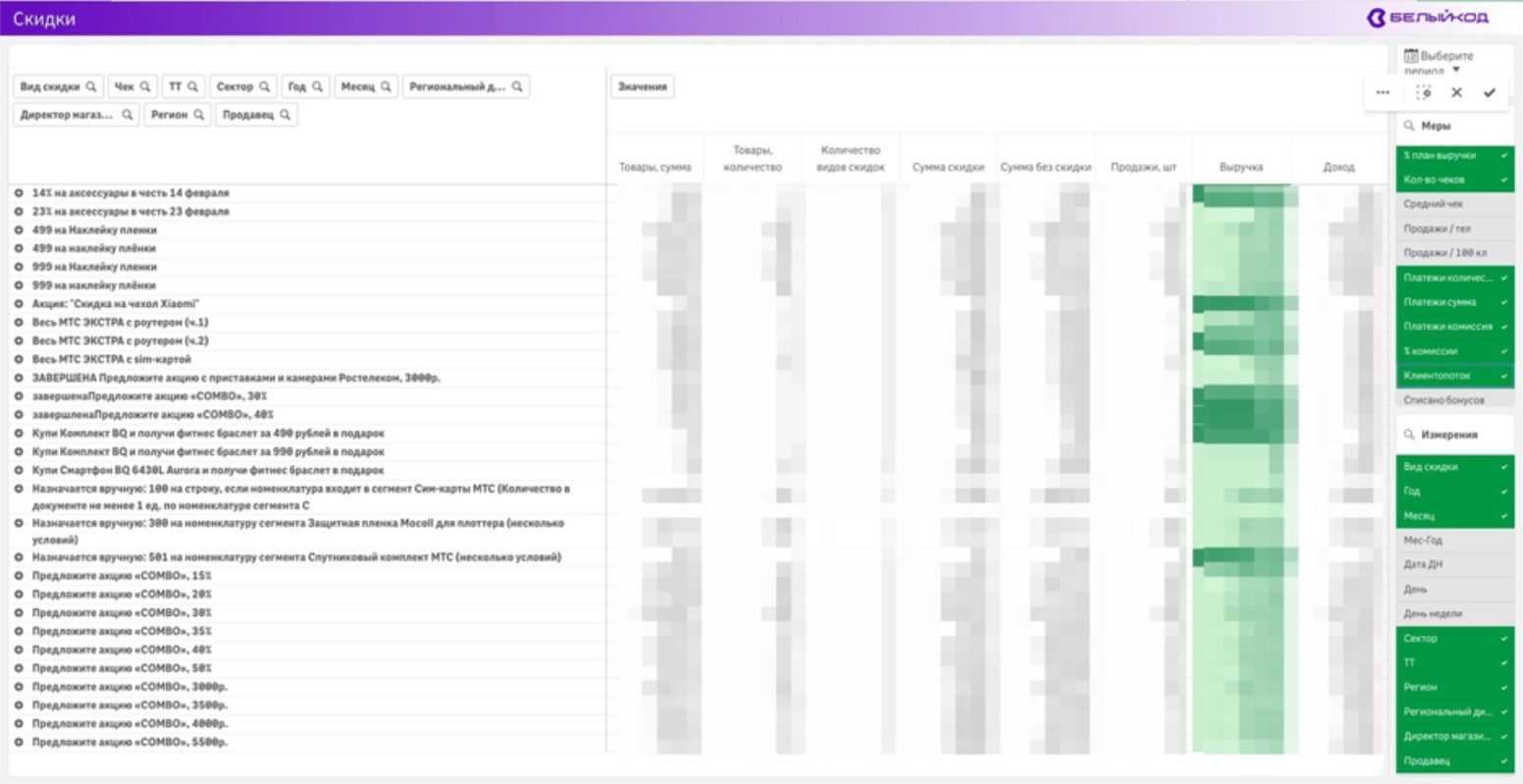Click the calendar icon for period selection
Image resolution: width=1523 pixels, height=784 pixels.
[x=1411, y=56]
